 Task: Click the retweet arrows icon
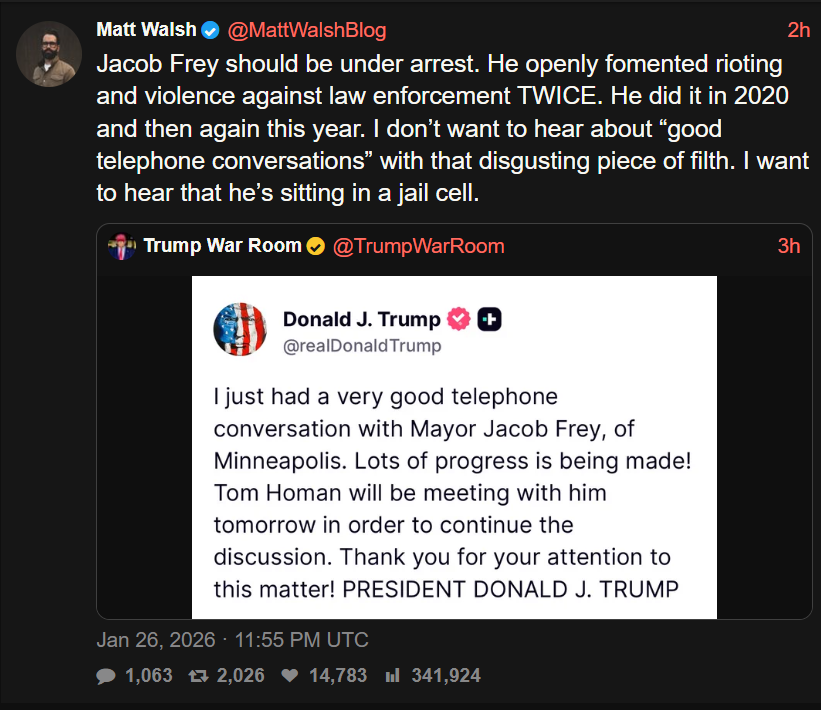point(197,676)
